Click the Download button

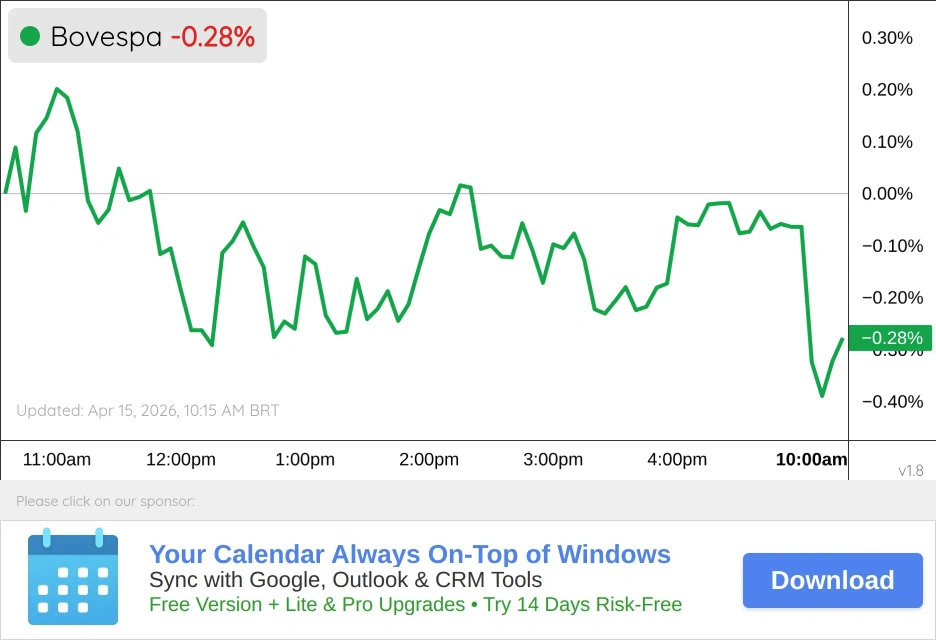click(x=832, y=581)
